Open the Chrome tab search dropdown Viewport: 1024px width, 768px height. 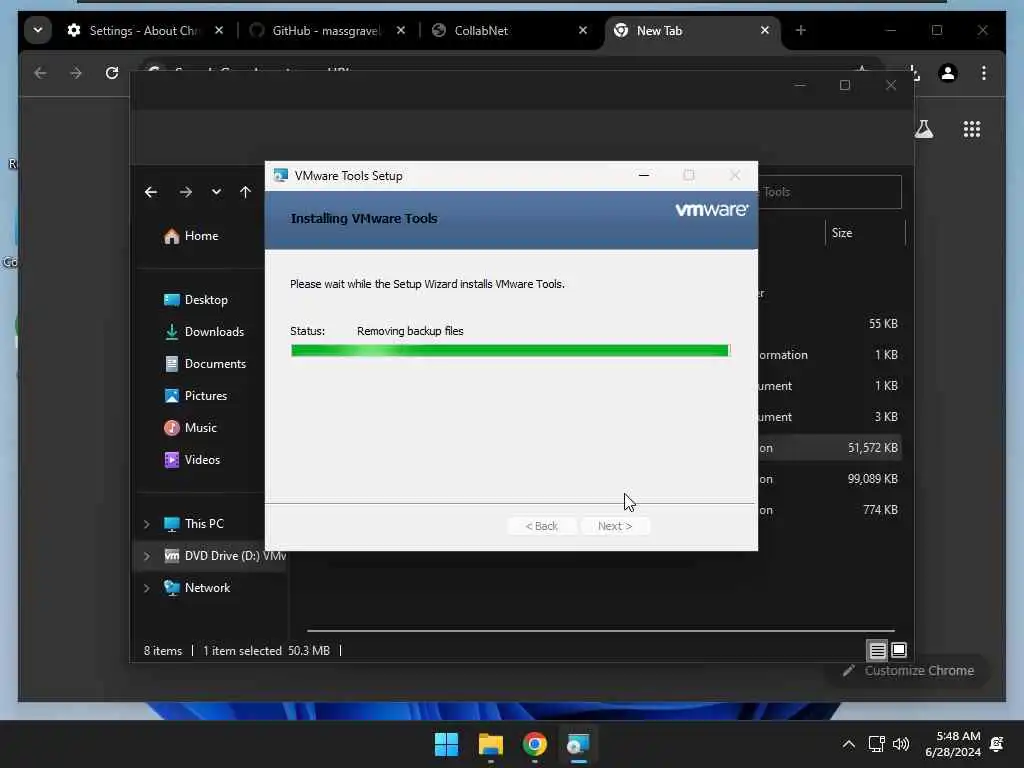click(38, 30)
